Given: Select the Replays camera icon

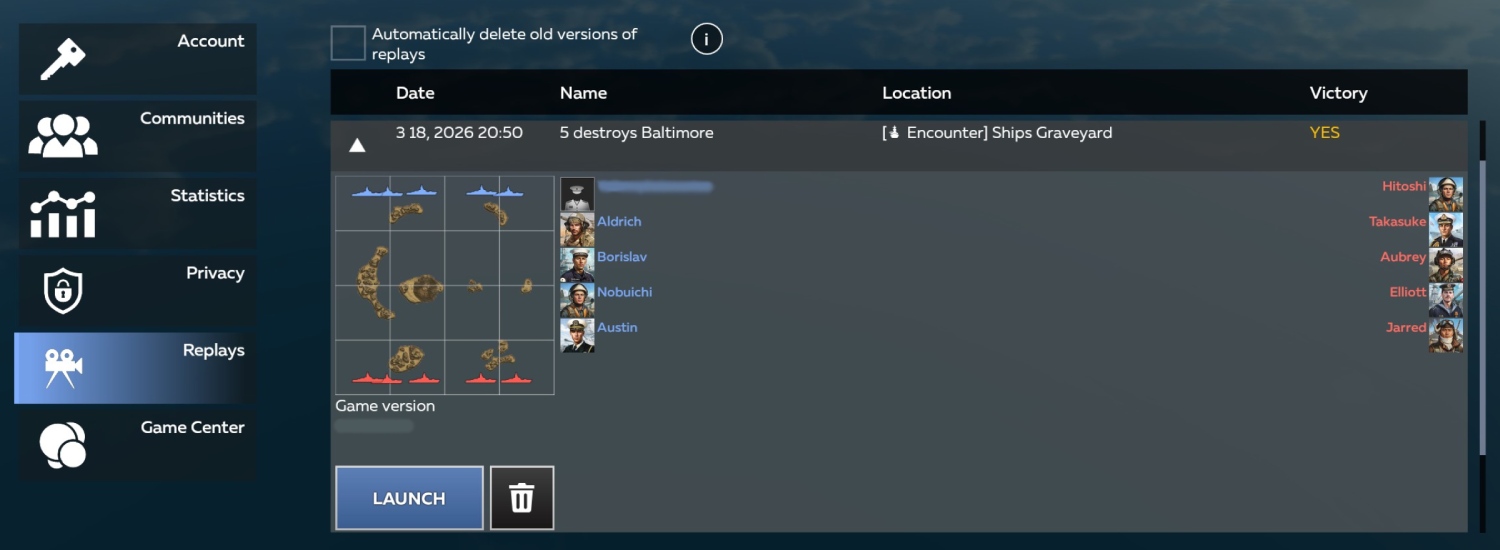Looking at the screenshot, I should [x=62, y=368].
